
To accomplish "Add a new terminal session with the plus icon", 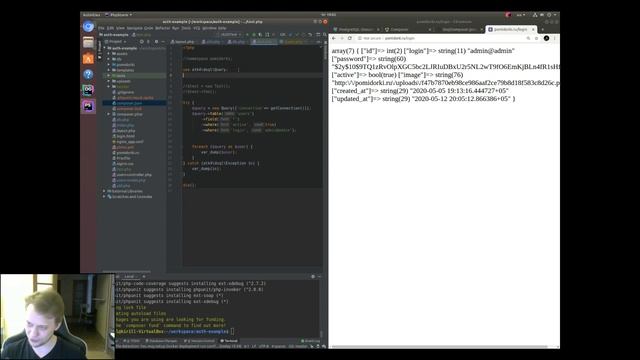I will (144, 276).
